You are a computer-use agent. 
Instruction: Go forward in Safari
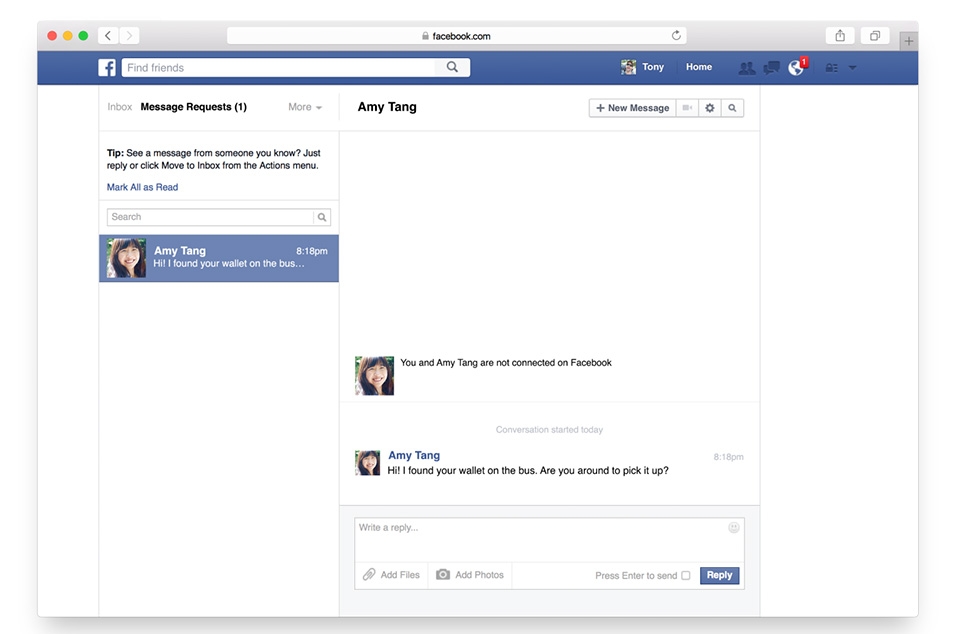[x=129, y=35]
